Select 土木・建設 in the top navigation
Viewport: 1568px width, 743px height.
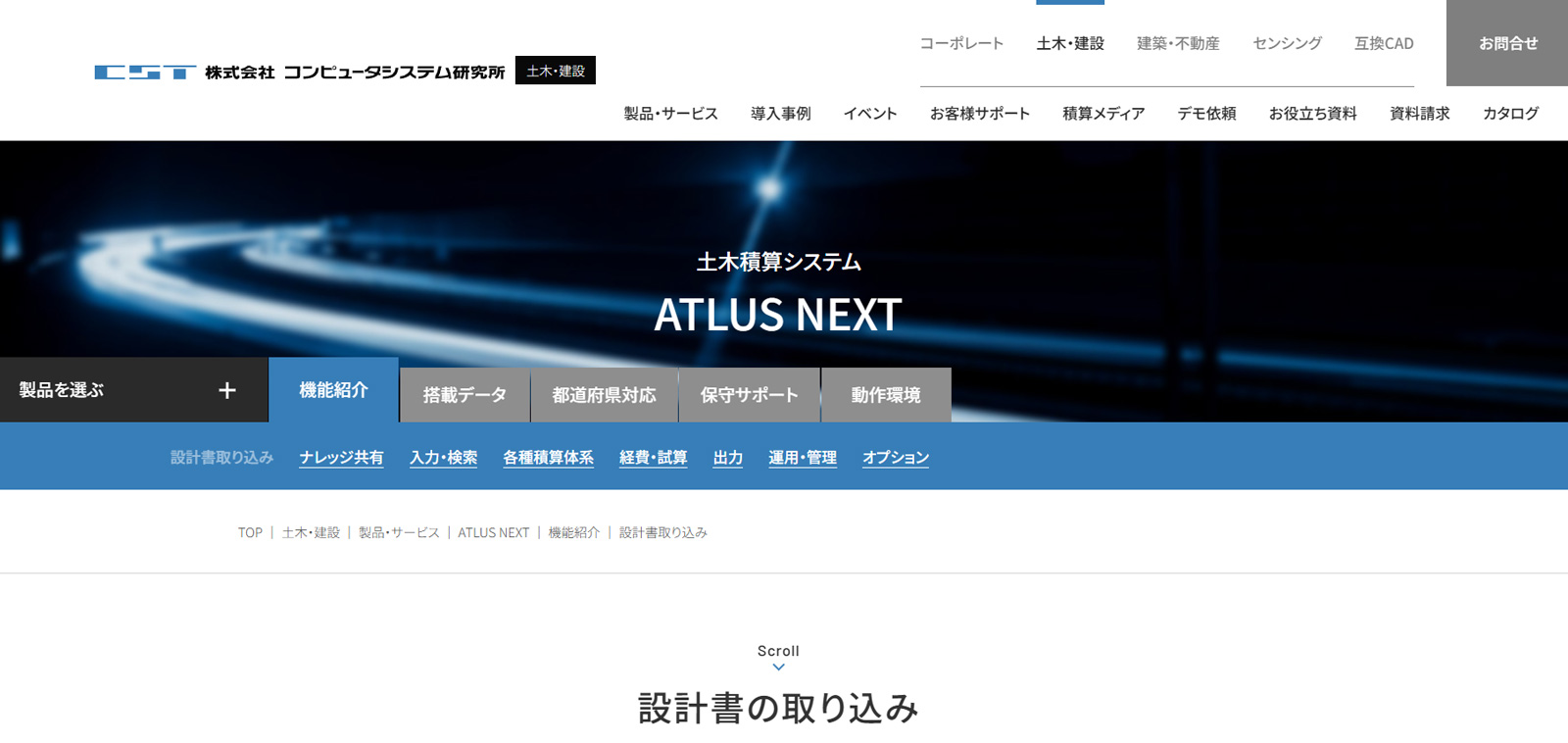pyautogui.click(x=1070, y=43)
